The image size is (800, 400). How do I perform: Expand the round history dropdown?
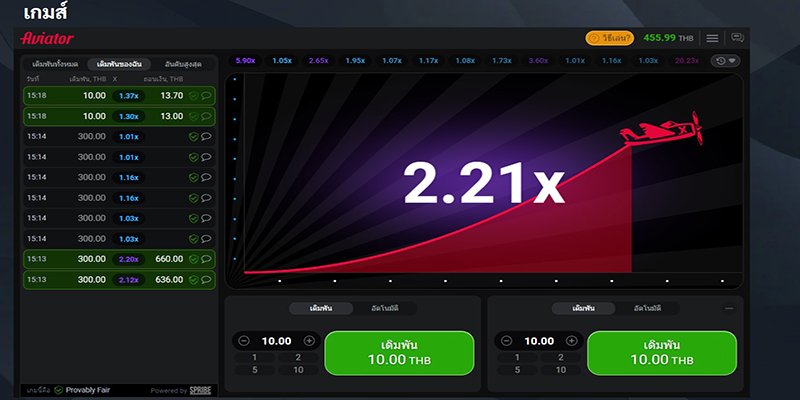725,61
